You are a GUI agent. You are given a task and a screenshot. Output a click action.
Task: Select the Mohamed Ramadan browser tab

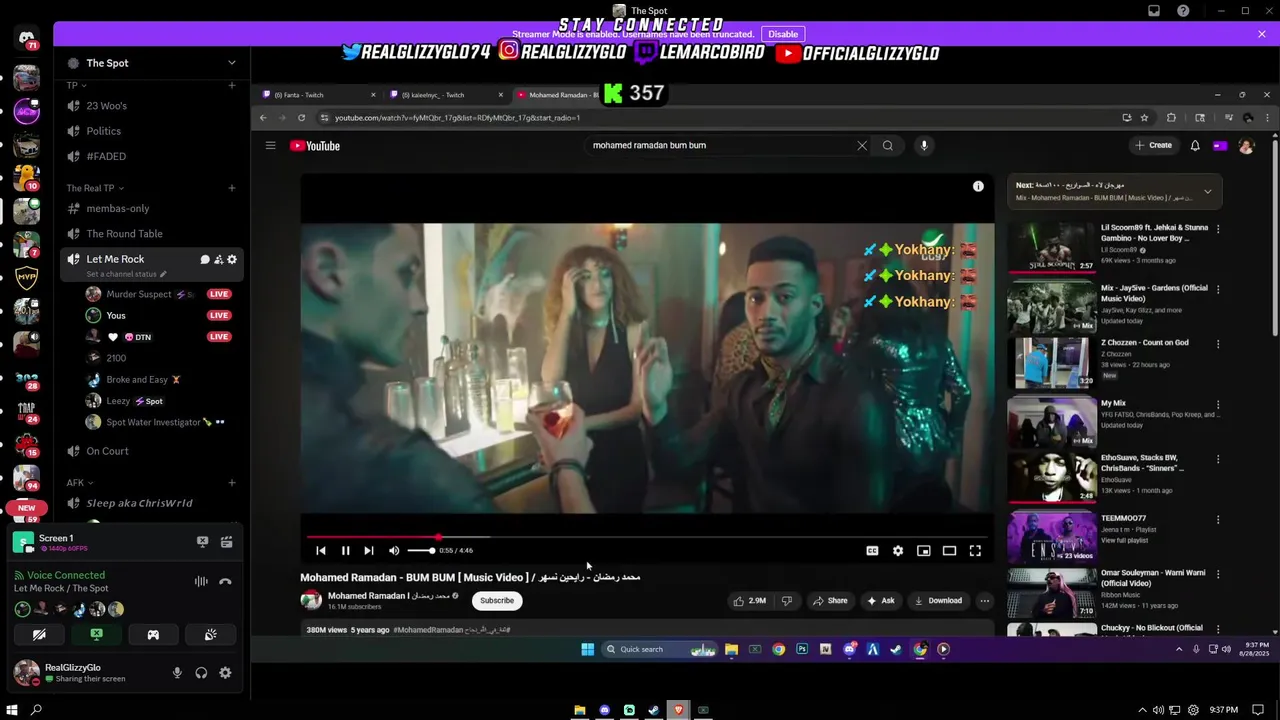click(x=560, y=95)
